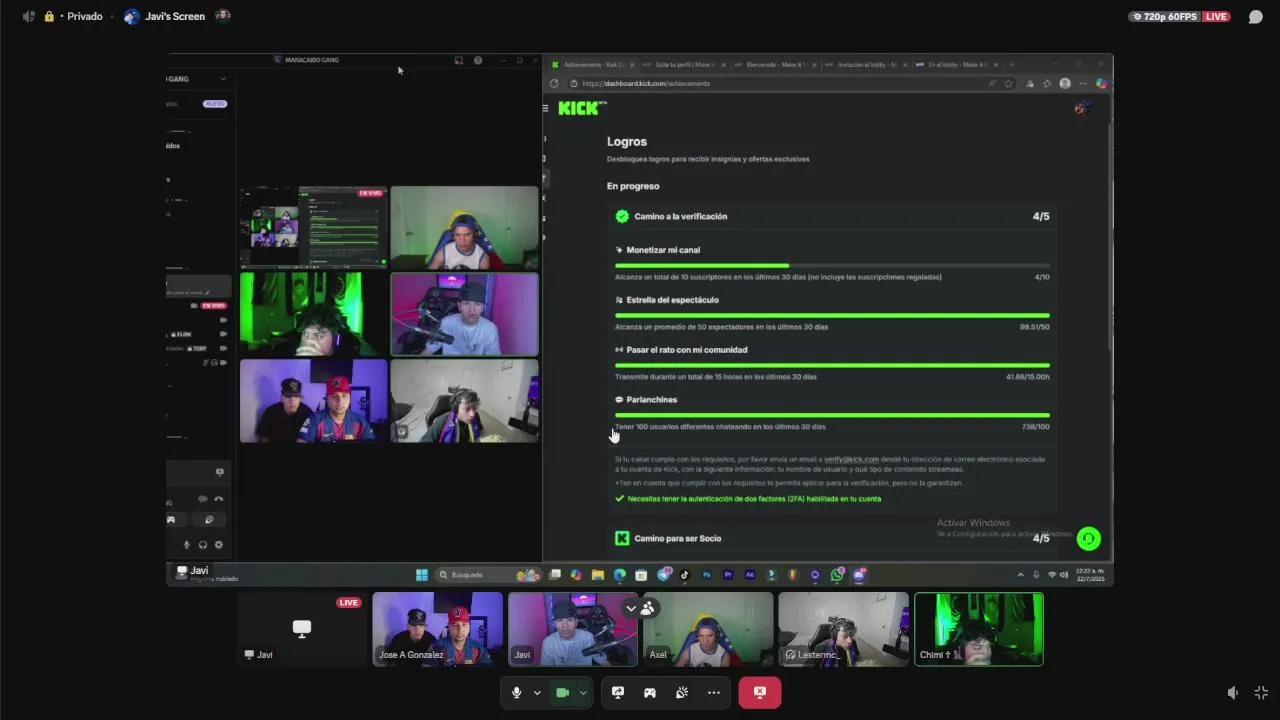Click the green floating help button on Kick page
The image size is (1280, 720).
(1089, 539)
